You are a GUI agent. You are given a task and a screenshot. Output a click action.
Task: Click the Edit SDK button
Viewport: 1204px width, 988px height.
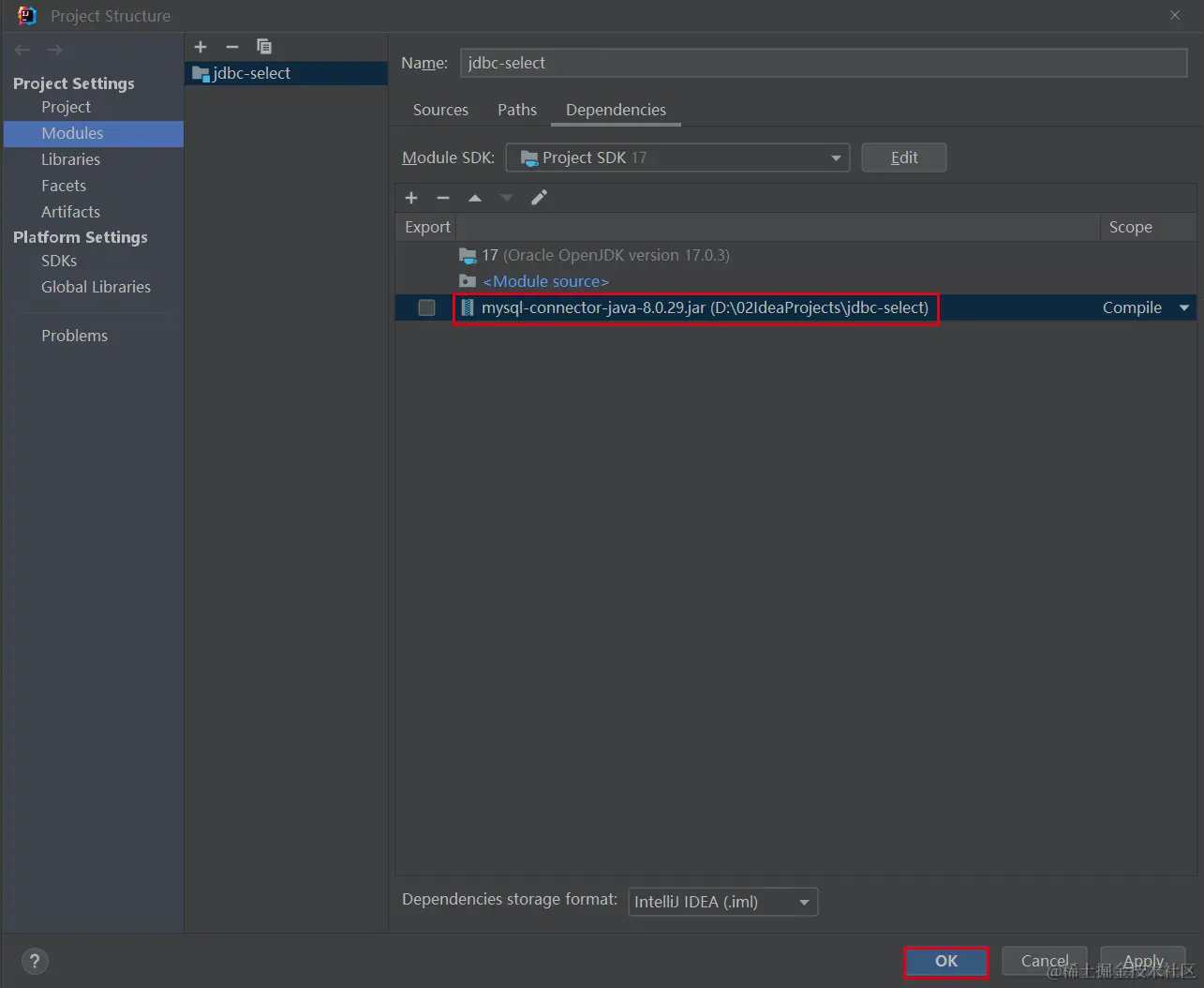click(x=904, y=157)
